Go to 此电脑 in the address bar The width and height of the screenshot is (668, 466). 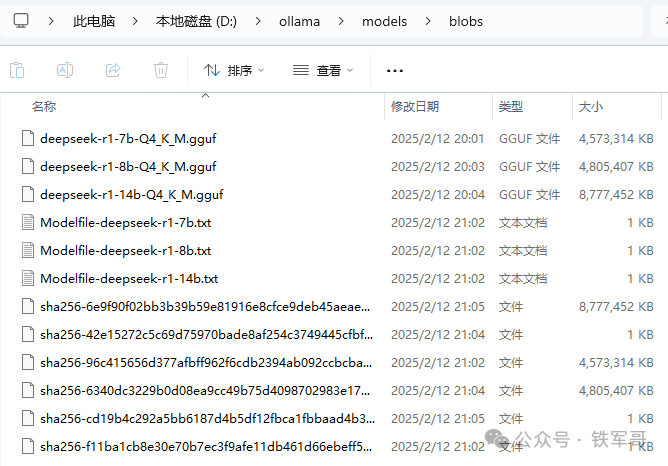point(94,21)
